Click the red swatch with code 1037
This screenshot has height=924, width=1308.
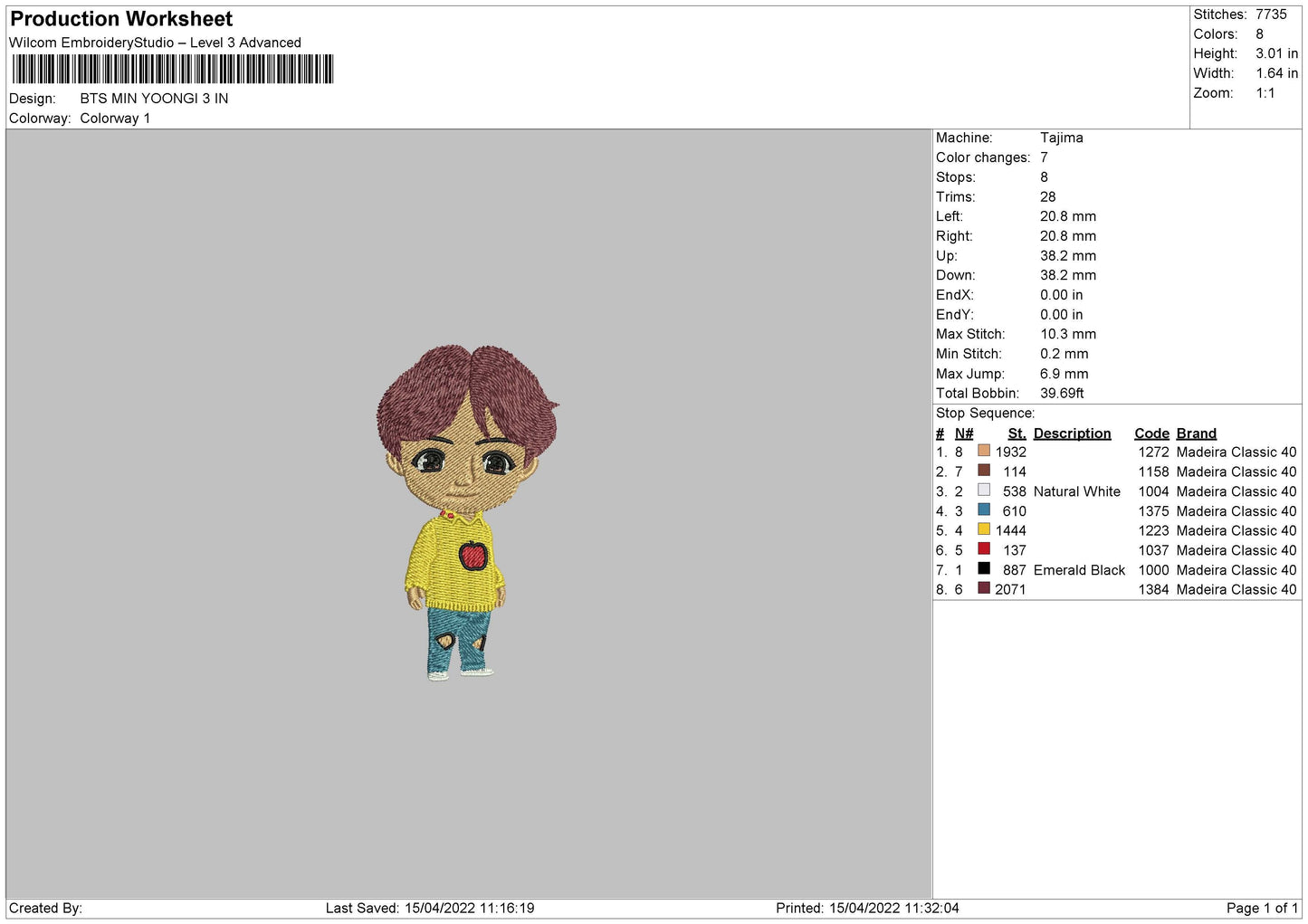pyautogui.click(x=983, y=549)
